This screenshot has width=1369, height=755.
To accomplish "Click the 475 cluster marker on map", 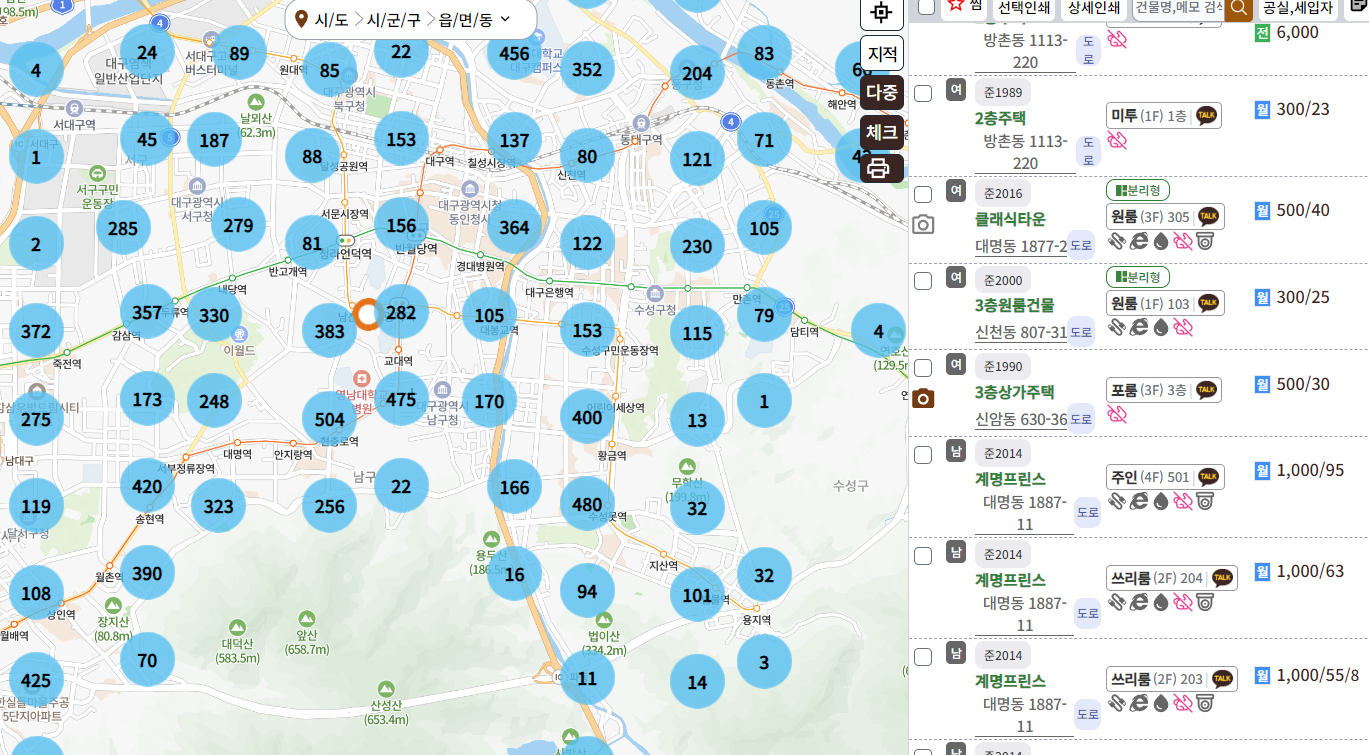I will (x=401, y=400).
